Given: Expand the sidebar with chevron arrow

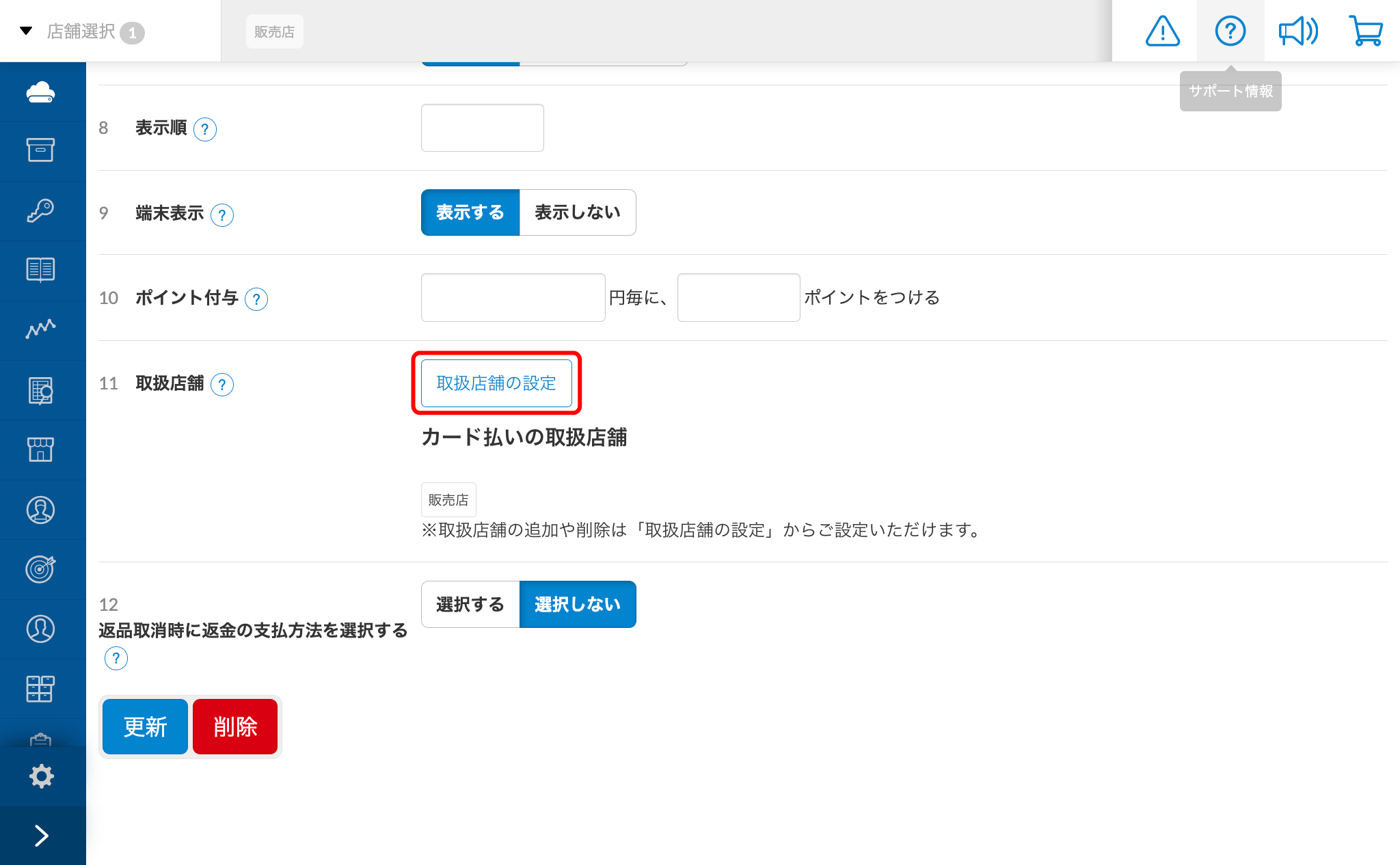Looking at the screenshot, I should click(41, 836).
